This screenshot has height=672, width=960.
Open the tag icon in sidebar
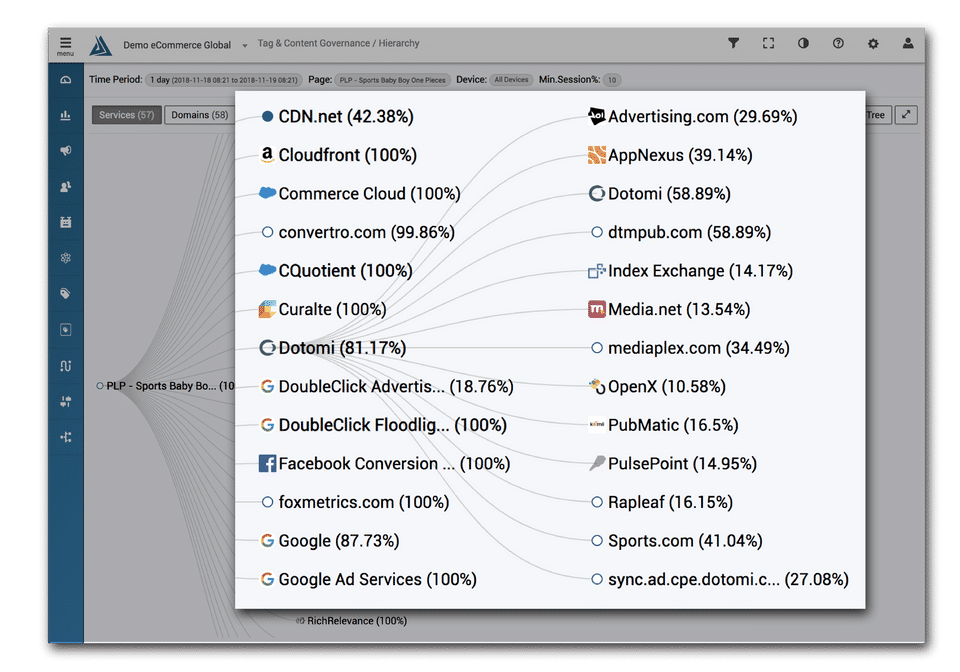click(66, 294)
